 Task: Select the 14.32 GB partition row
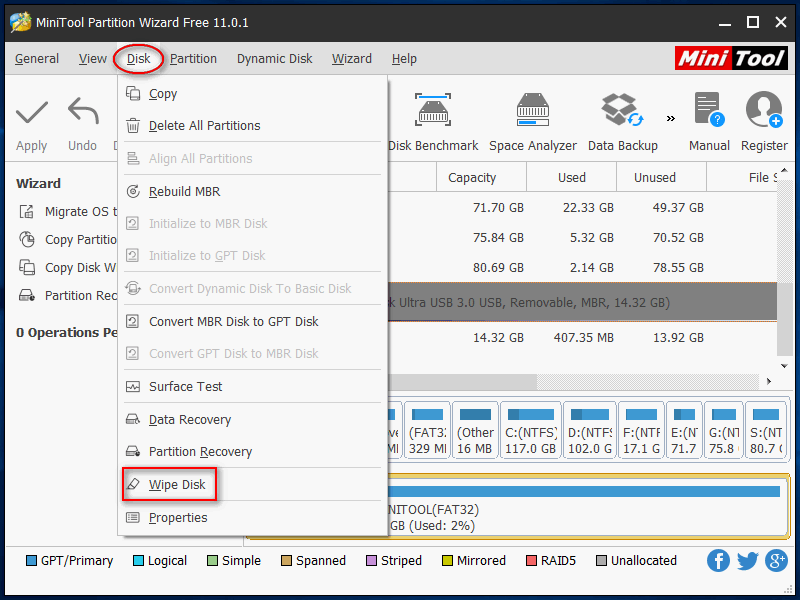tap(582, 337)
